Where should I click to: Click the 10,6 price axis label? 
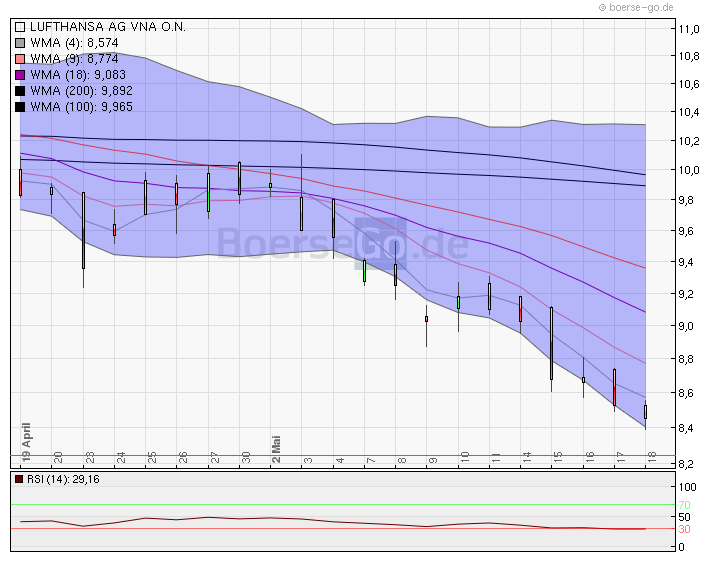coord(689,84)
